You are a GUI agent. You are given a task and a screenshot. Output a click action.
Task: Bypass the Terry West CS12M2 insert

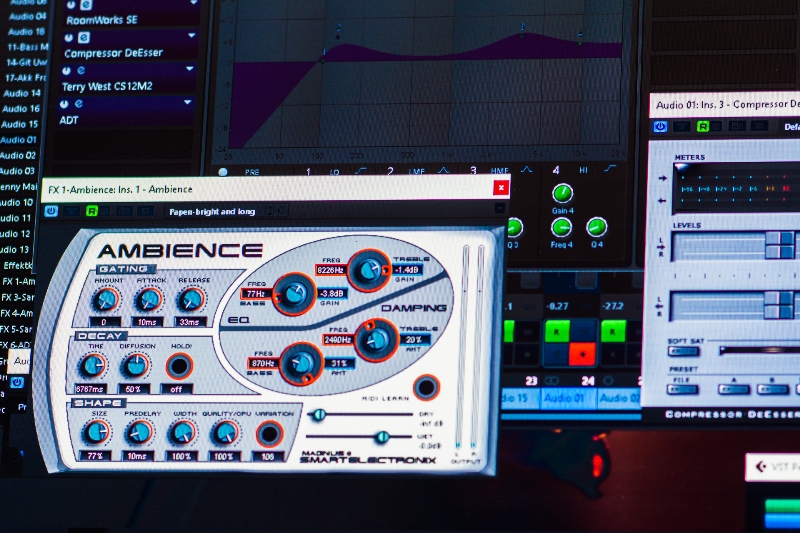[x=66, y=70]
